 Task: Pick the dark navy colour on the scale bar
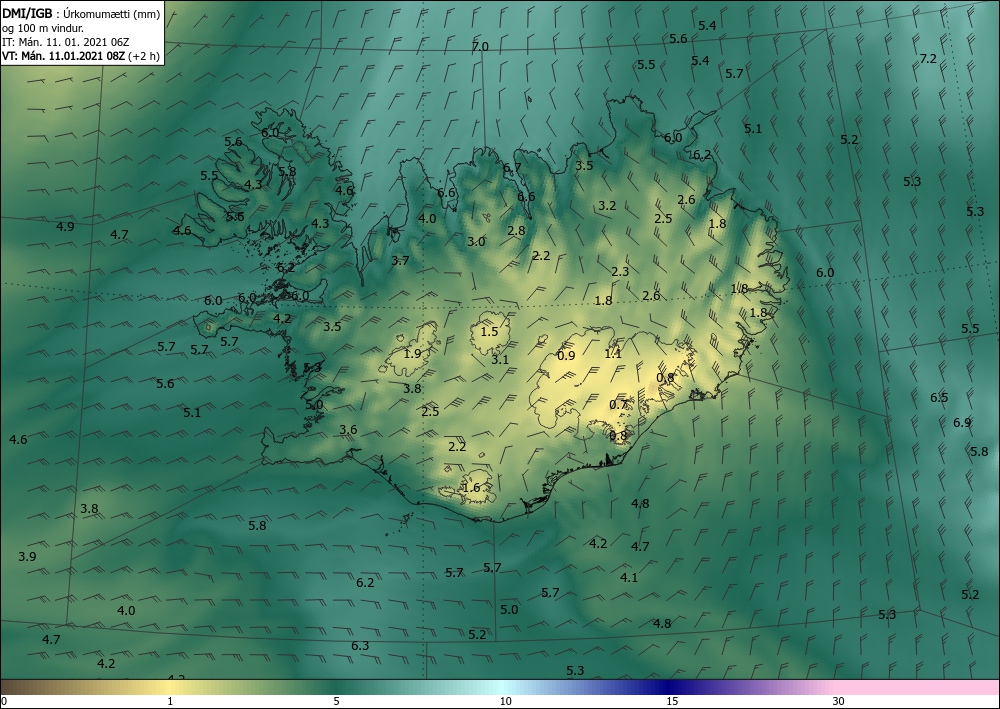pyautogui.click(x=670, y=687)
